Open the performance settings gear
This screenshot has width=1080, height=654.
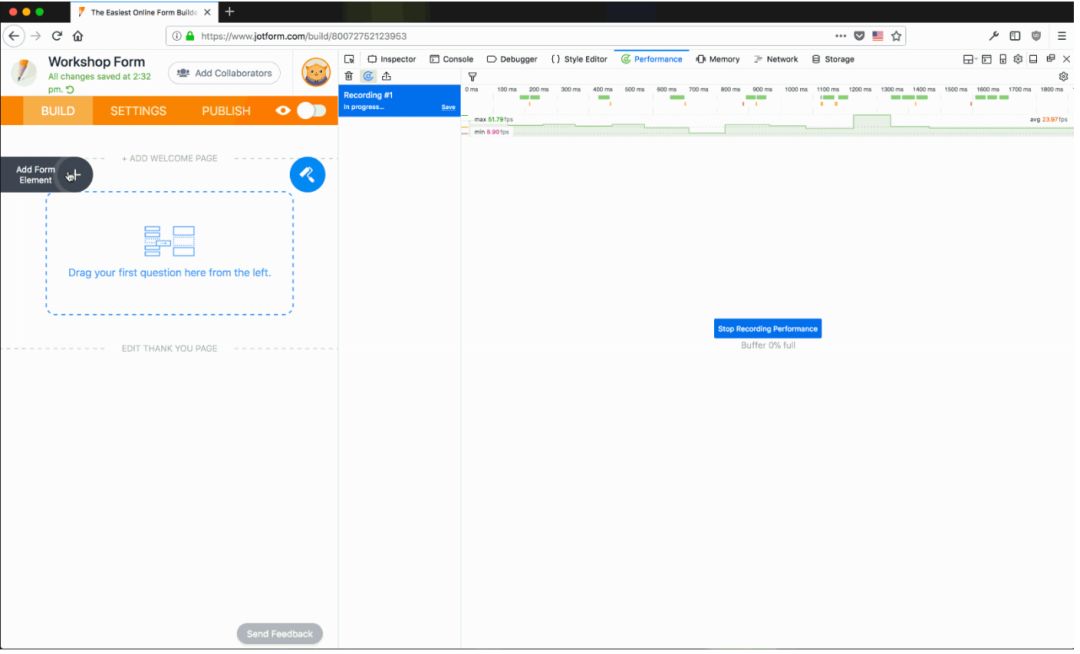(x=1063, y=77)
